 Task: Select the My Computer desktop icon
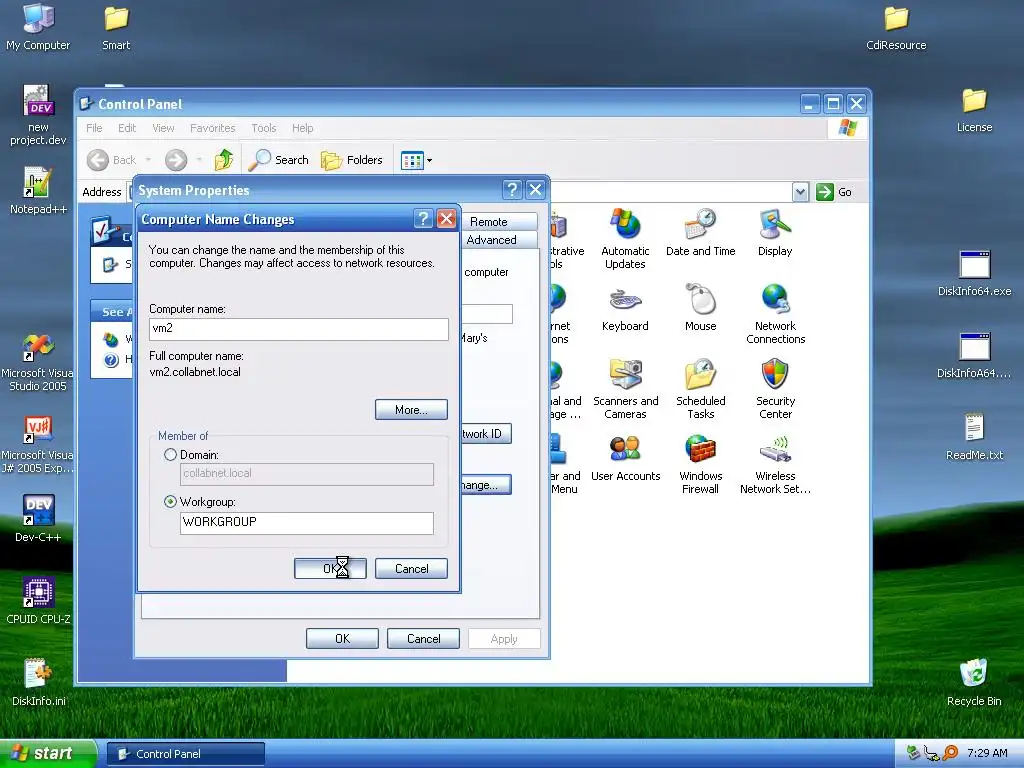[x=38, y=27]
